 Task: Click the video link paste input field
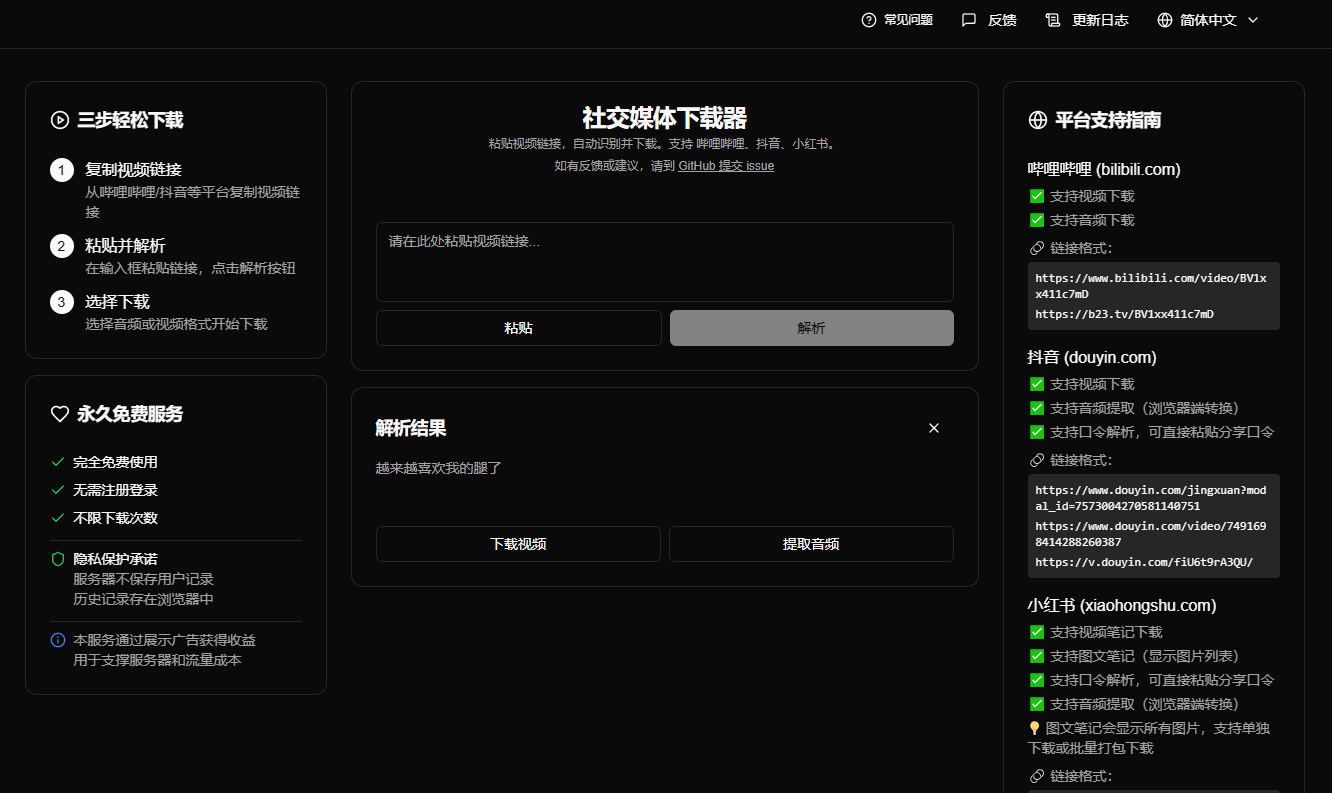pos(664,262)
